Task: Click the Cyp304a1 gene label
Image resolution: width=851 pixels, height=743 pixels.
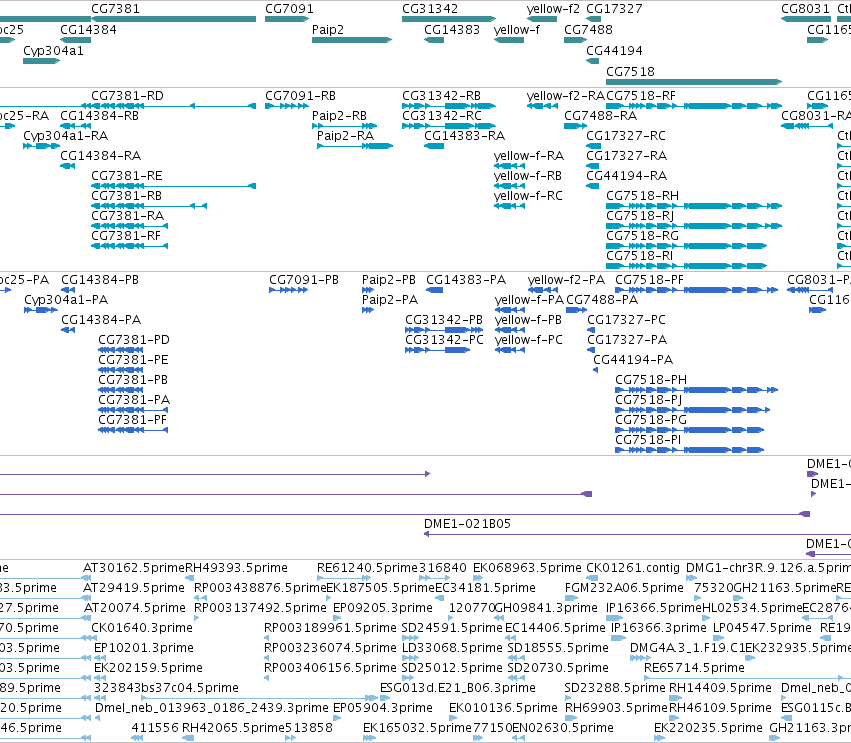Action: click(53, 50)
